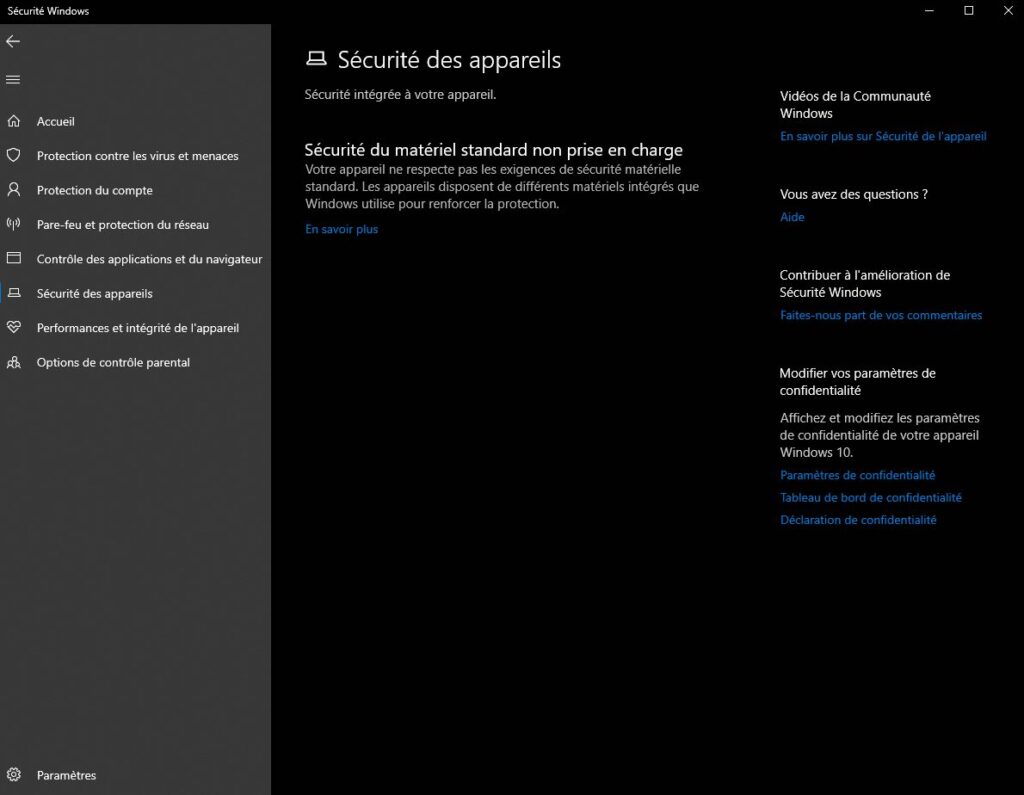This screenshot has width=1024, height=795.
Task: Click the app and browser control icon
Action: tap(14, 258)
